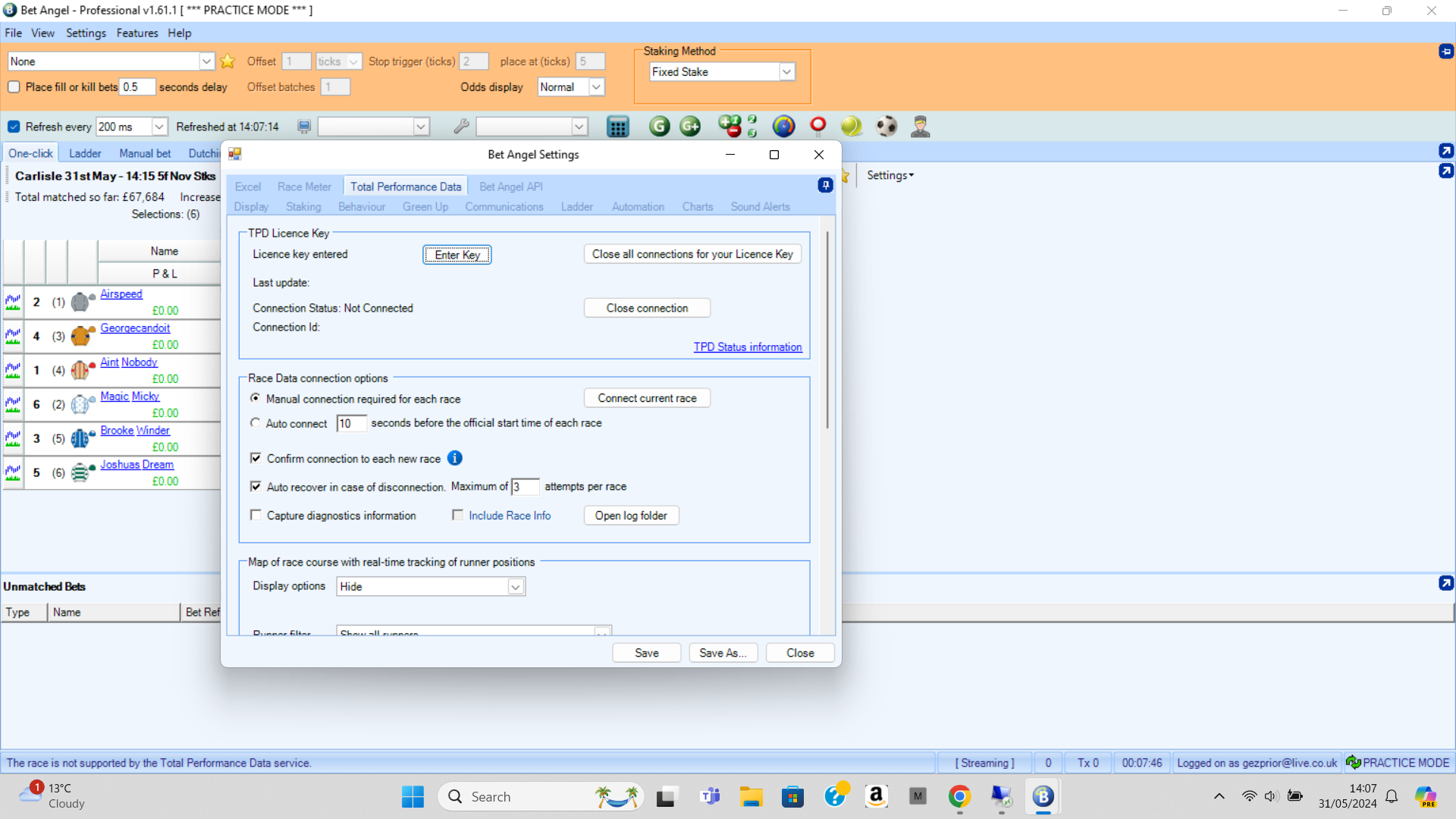Open the soccer ball football tool
1456x819 pixels.
pyautogui.click(x=886, y=127)
